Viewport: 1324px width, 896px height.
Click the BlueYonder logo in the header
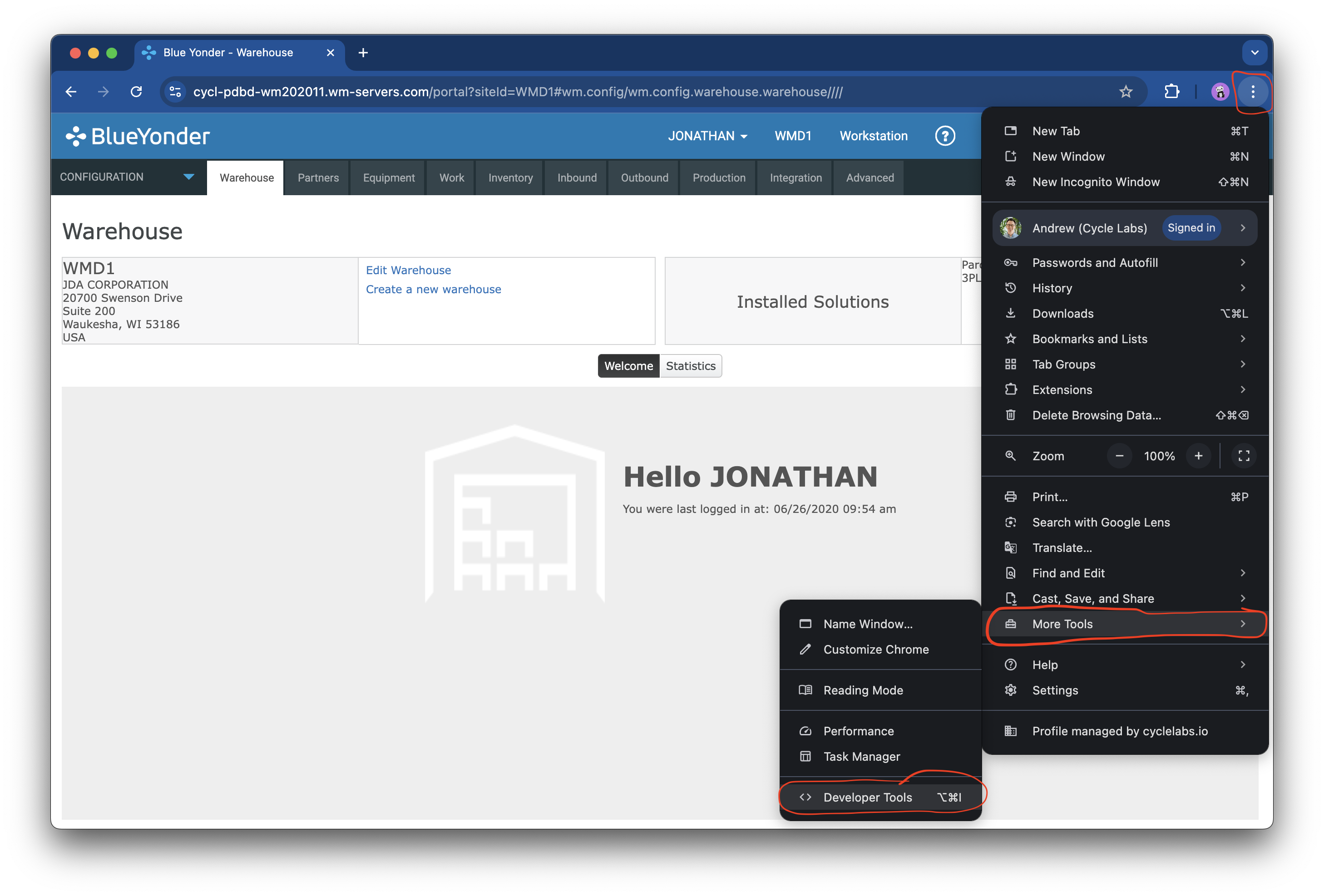click(x=137, y=136)
